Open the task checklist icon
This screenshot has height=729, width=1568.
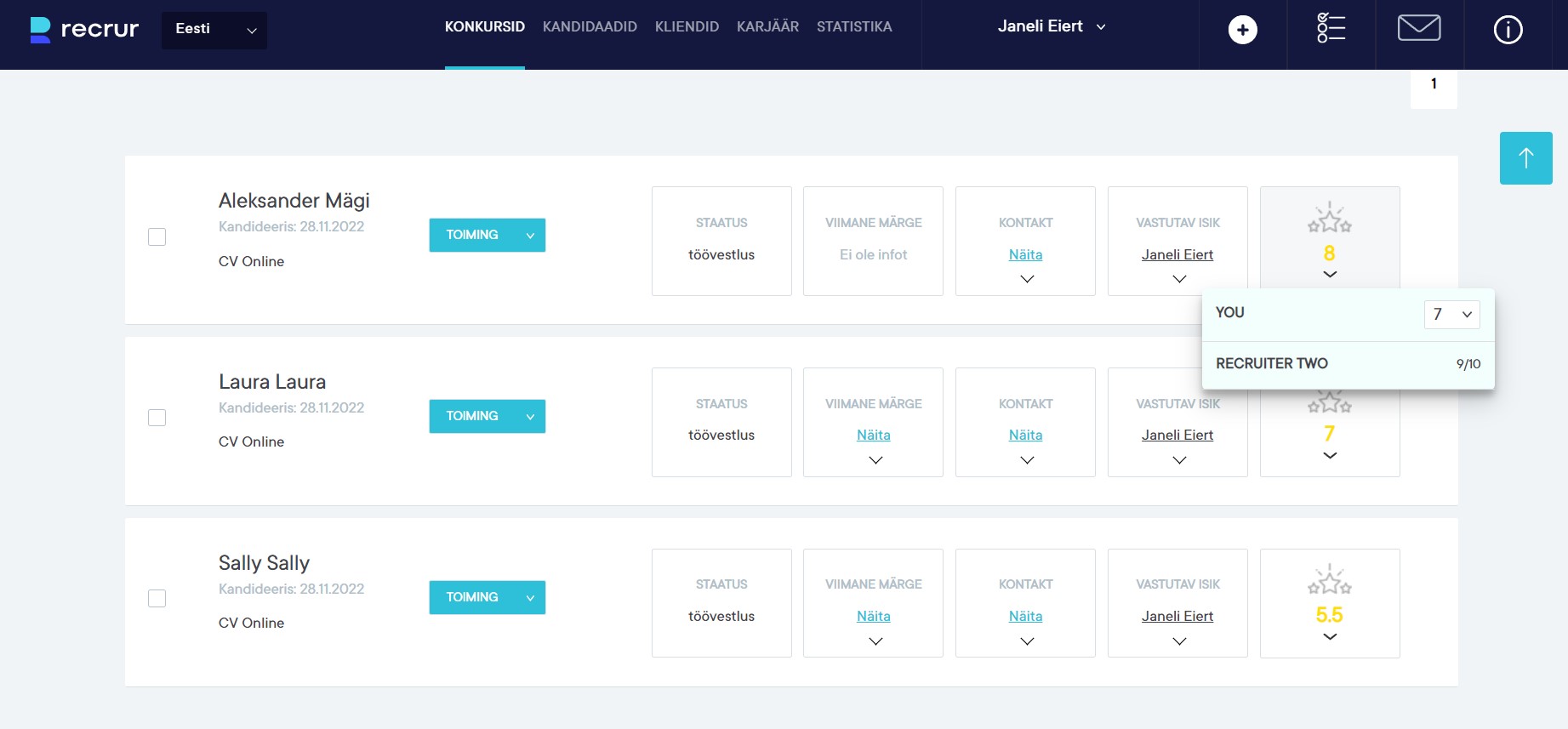1331,28
